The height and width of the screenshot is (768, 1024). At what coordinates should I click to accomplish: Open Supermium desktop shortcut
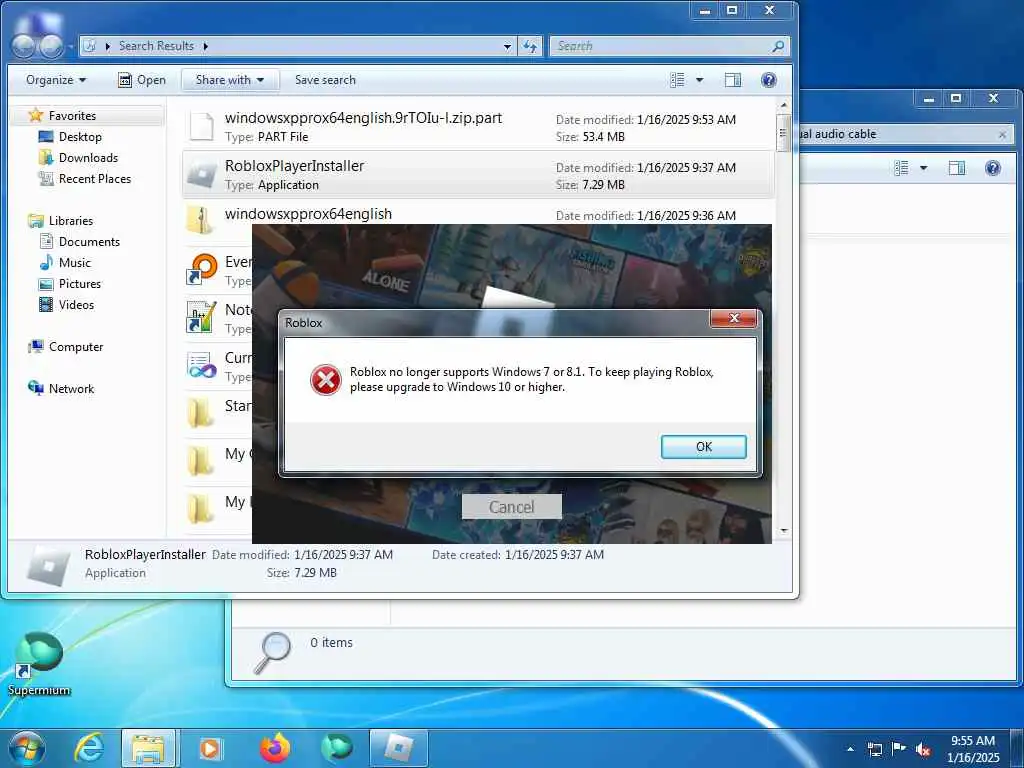tap(39, 663)
